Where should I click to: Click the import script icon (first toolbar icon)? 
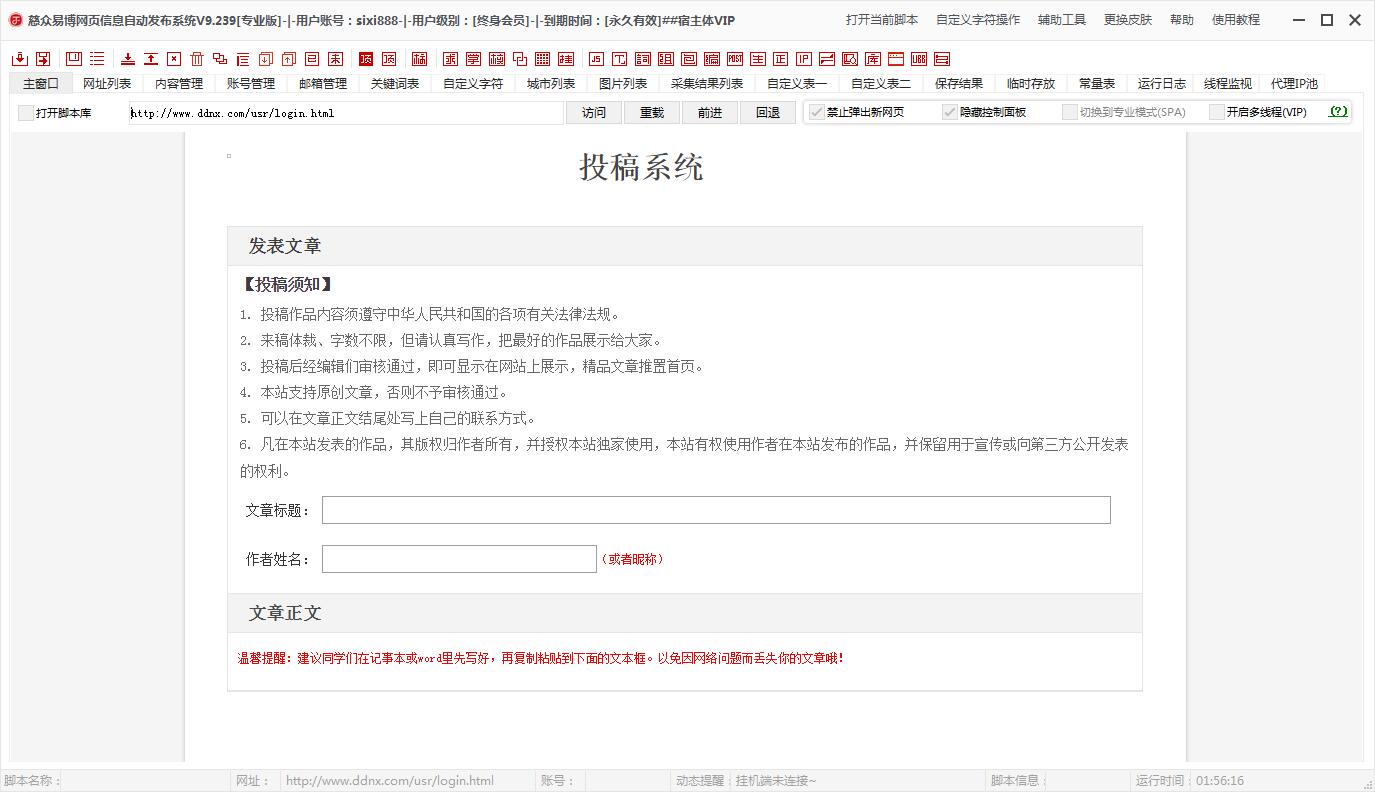pos(20,59)
